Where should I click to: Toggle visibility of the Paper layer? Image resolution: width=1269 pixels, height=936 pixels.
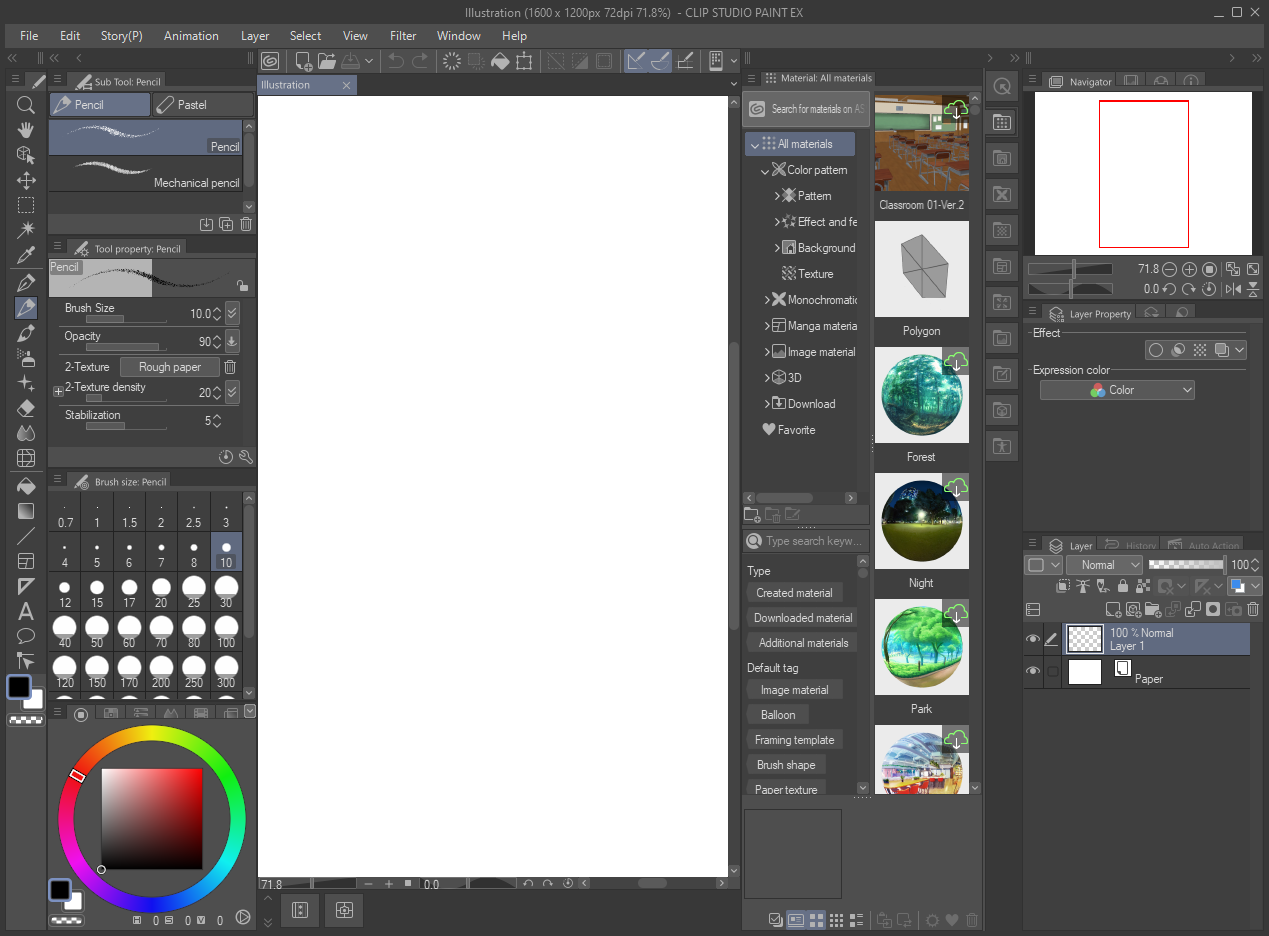[x=1033, y=672]
